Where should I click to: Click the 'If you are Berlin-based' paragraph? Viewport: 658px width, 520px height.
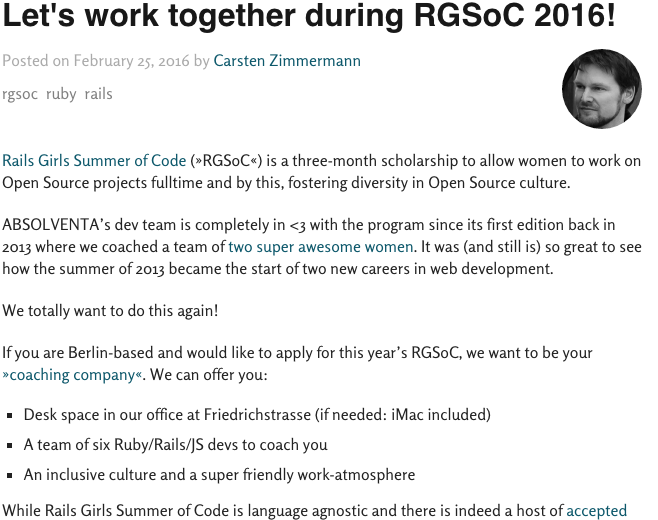pos(298,364)
